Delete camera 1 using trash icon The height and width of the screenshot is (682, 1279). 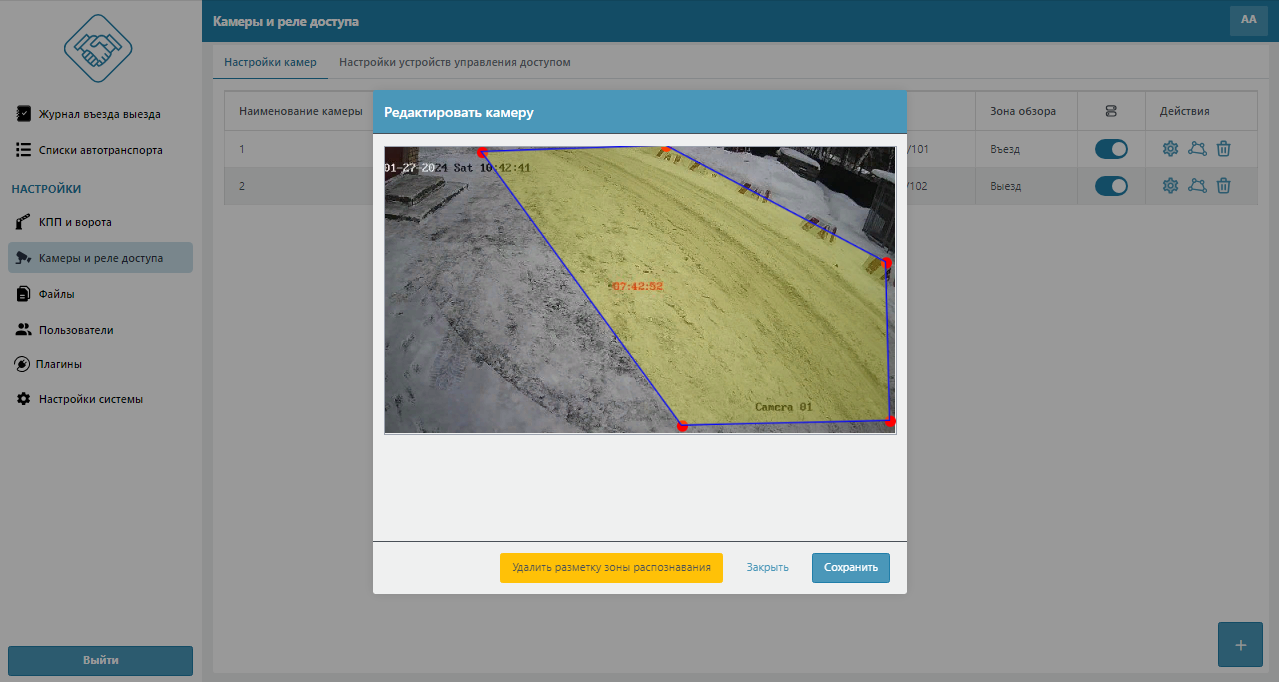click(x=1223, y=149)
